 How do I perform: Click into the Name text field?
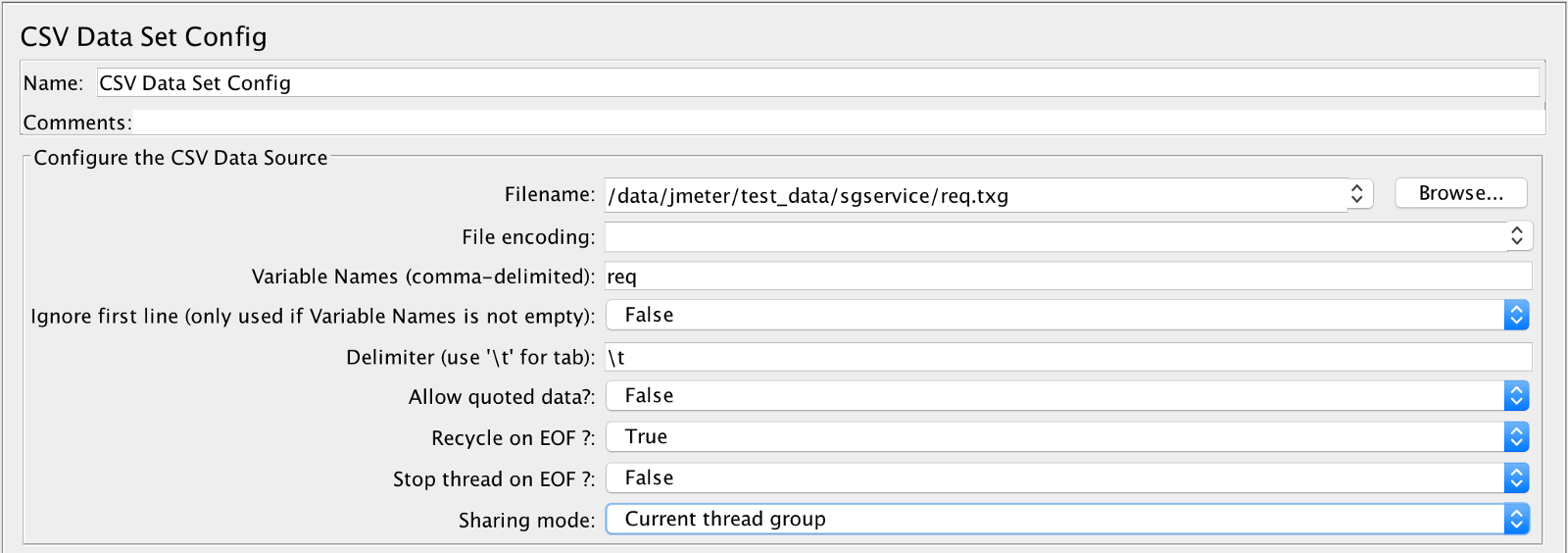point(817,83)
